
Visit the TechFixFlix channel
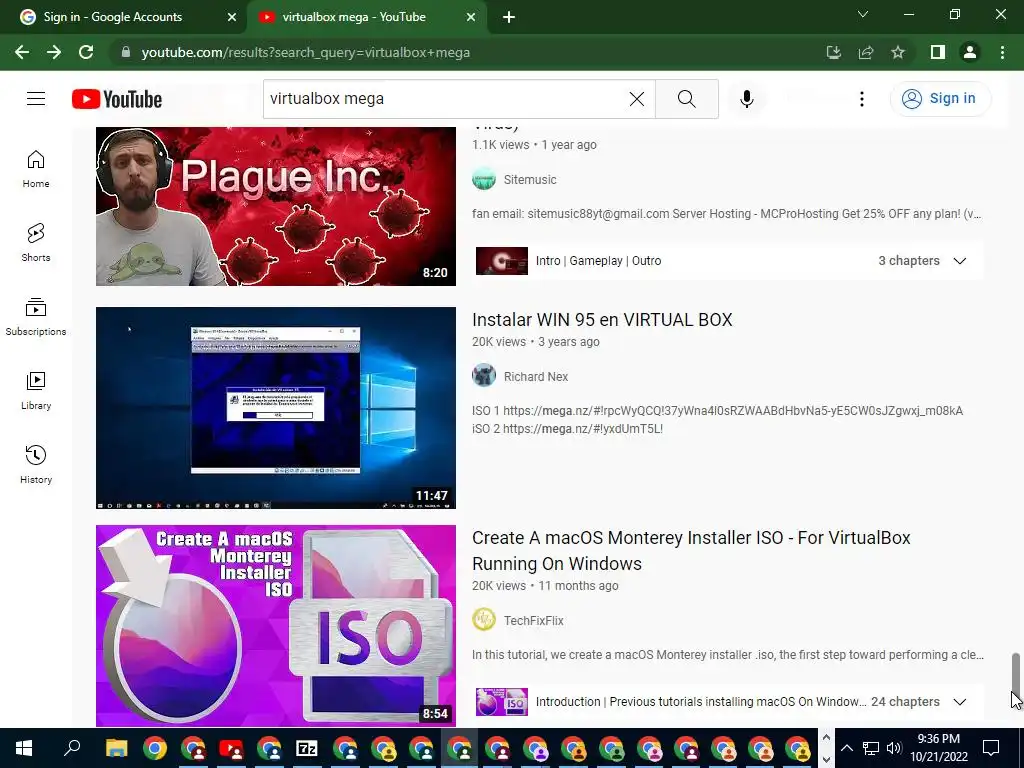click(534, 620)
